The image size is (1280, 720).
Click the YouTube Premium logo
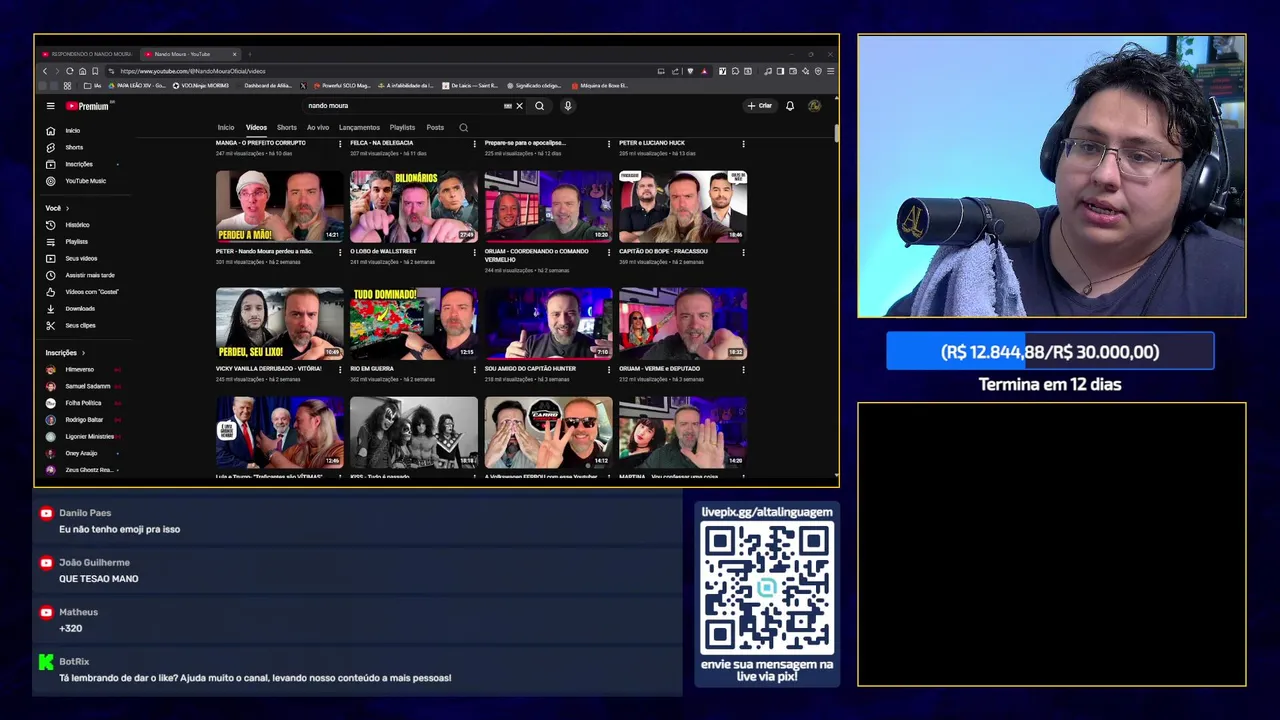(x=87, y=106)
